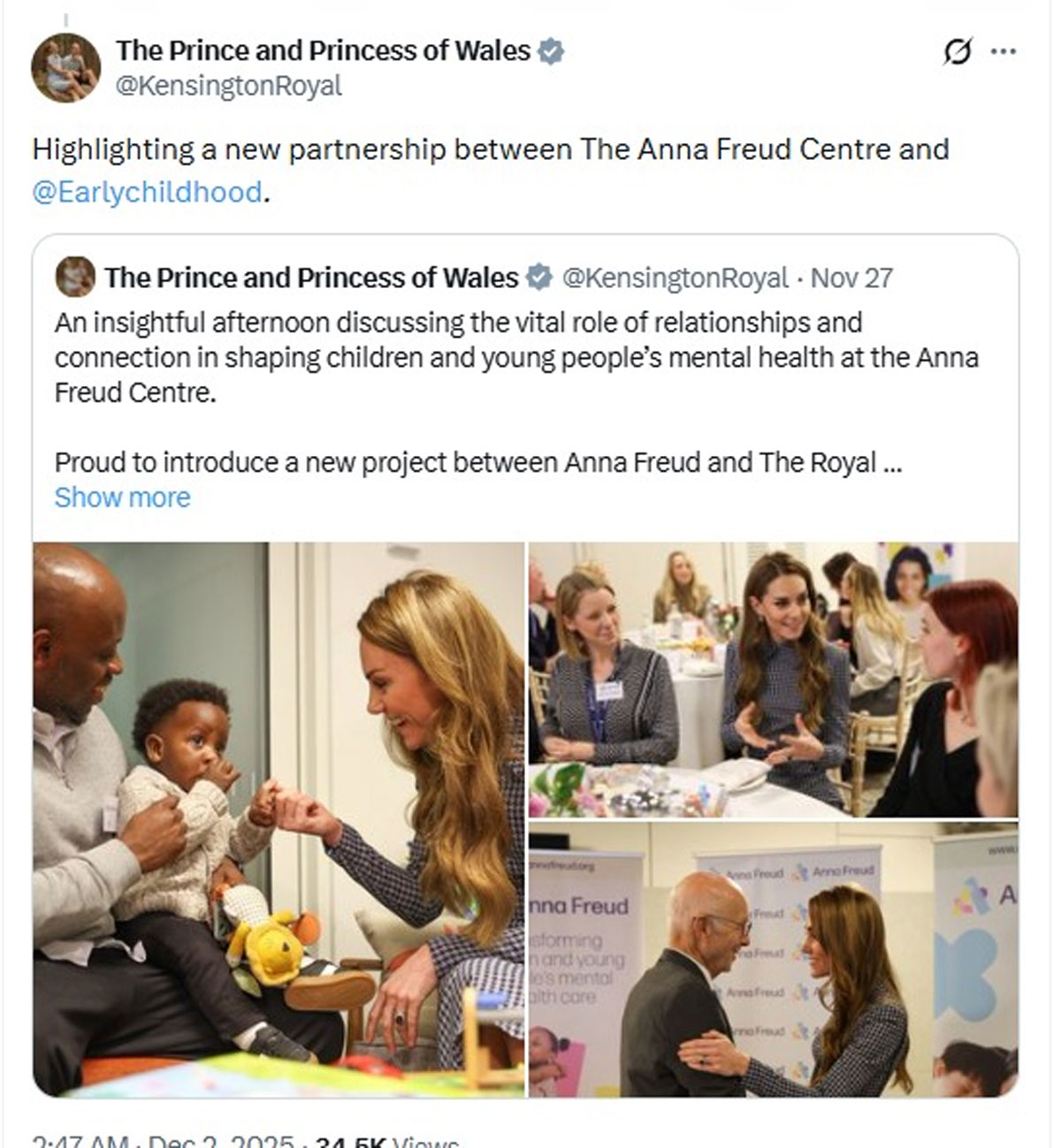Screen dimensions: 1061x1148
Task: Click the quoted tweet author name
Action: (x=311, y=277)
